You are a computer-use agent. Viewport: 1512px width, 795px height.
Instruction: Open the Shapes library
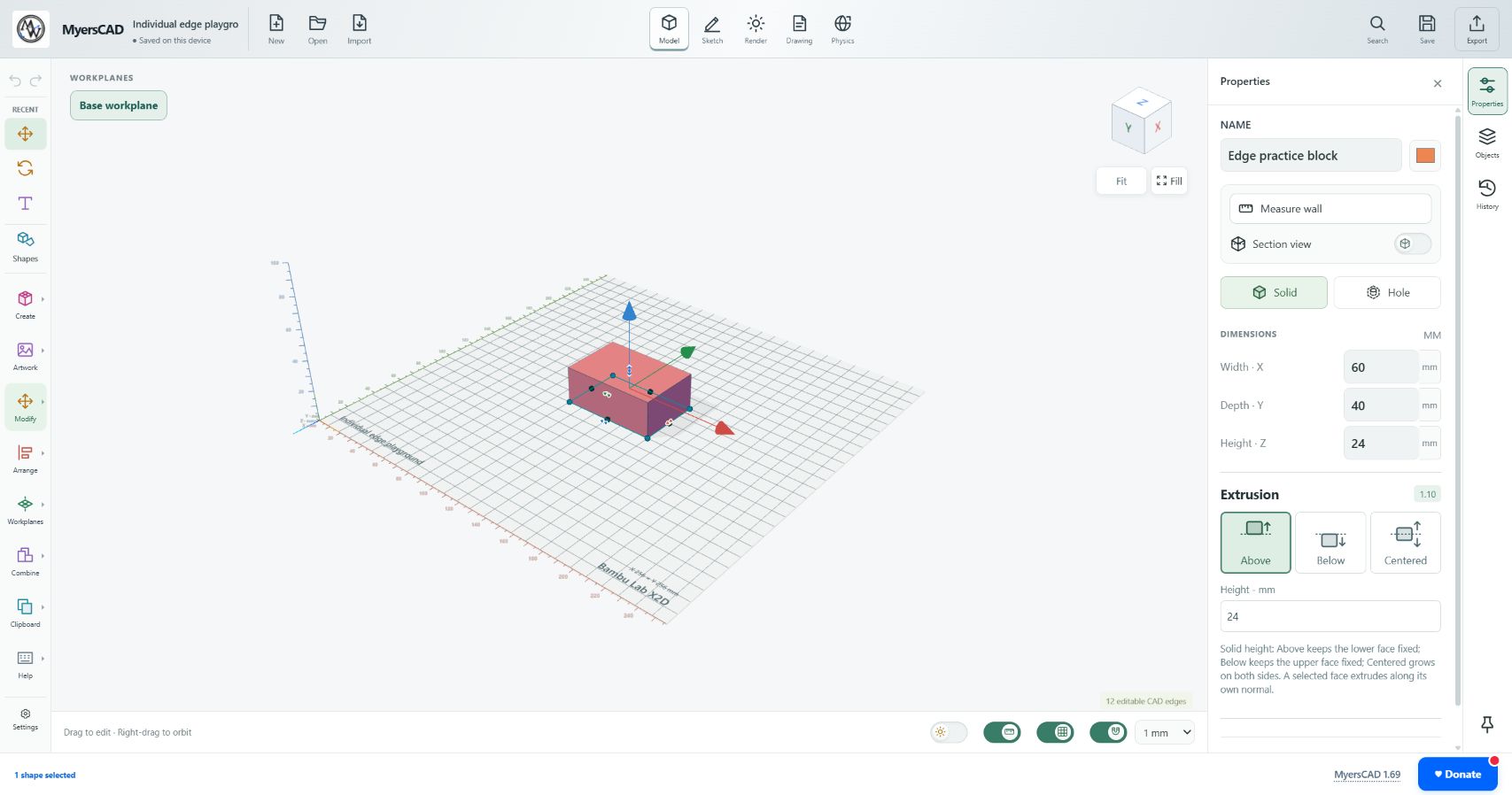point(26,246)
